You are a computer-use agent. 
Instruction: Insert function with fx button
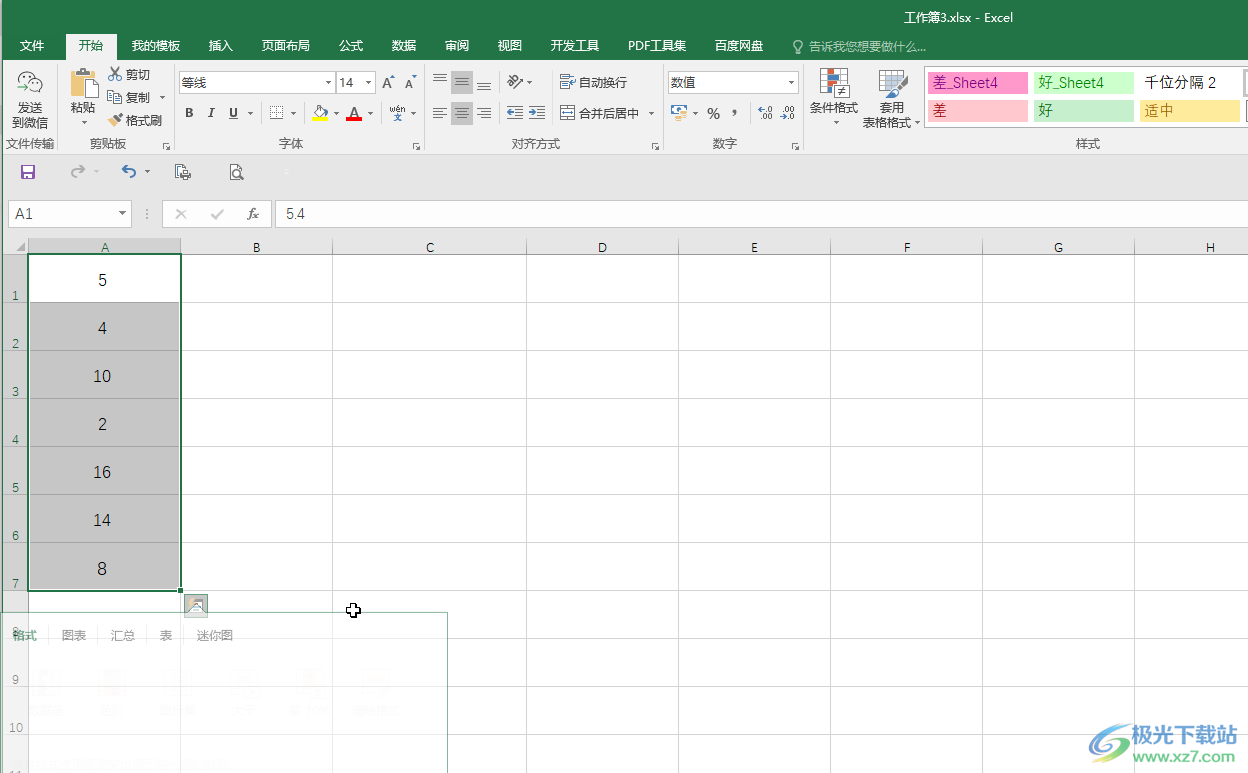coord(253,214)
